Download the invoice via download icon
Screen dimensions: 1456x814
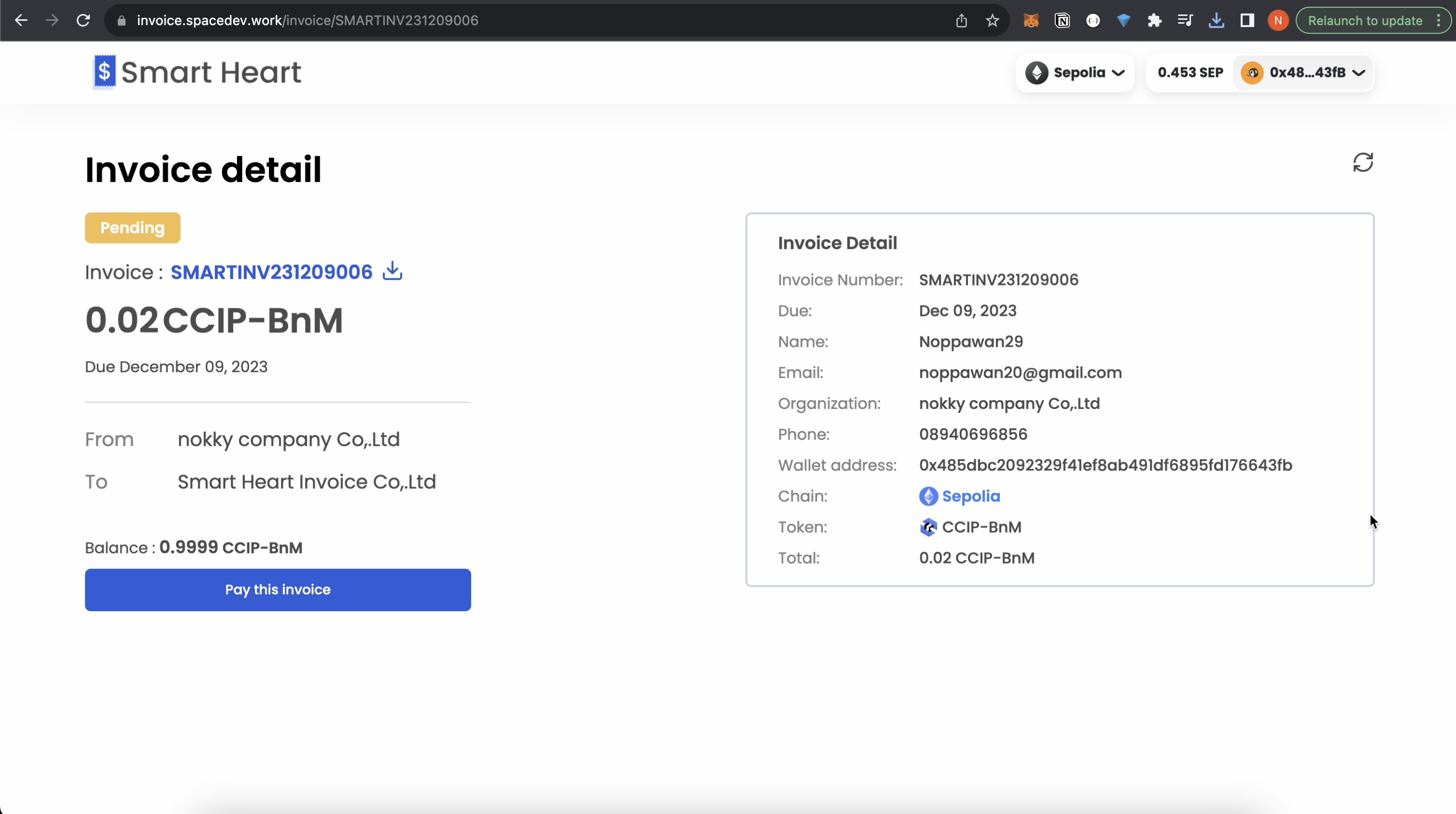[x=392, y=272]
